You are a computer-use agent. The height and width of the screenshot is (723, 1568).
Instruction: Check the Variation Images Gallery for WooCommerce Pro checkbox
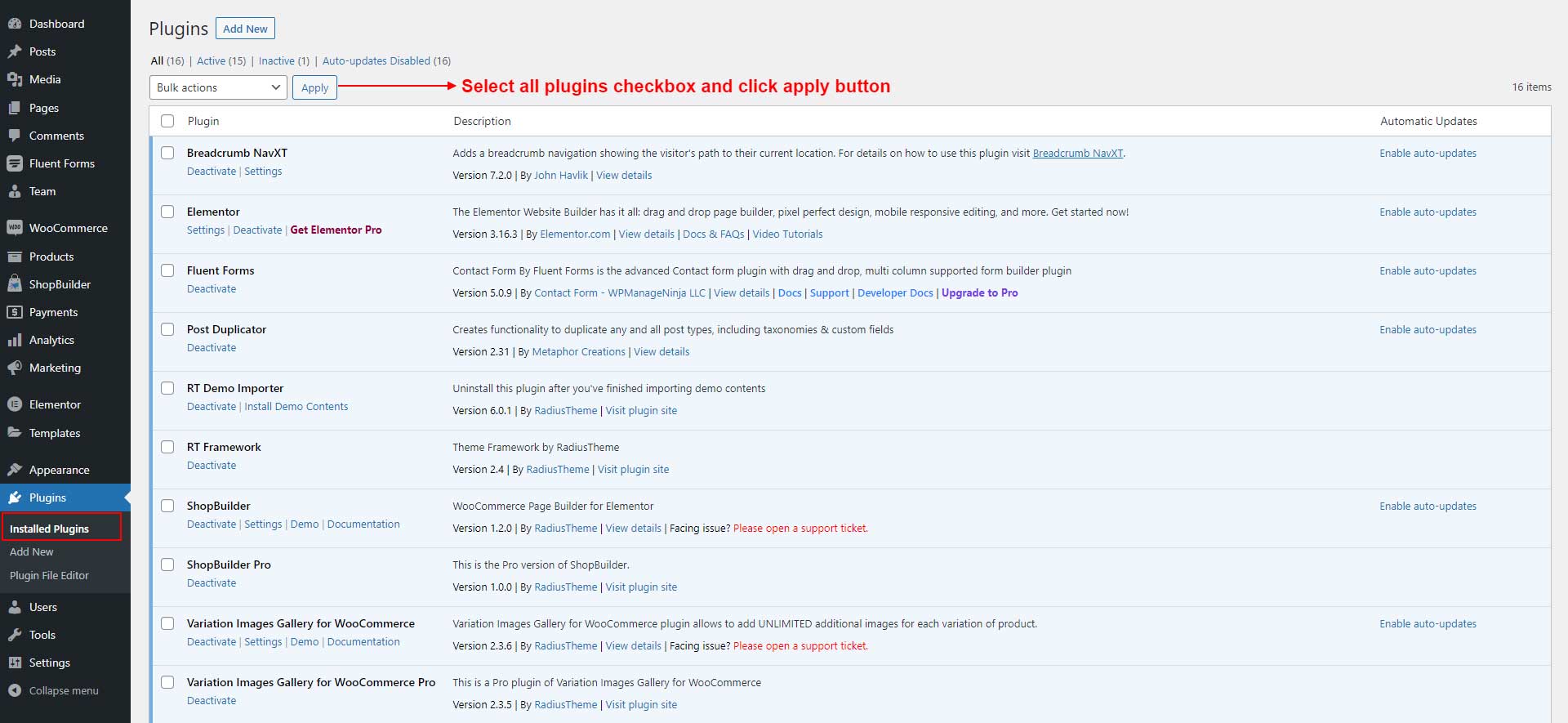point(167,682)
